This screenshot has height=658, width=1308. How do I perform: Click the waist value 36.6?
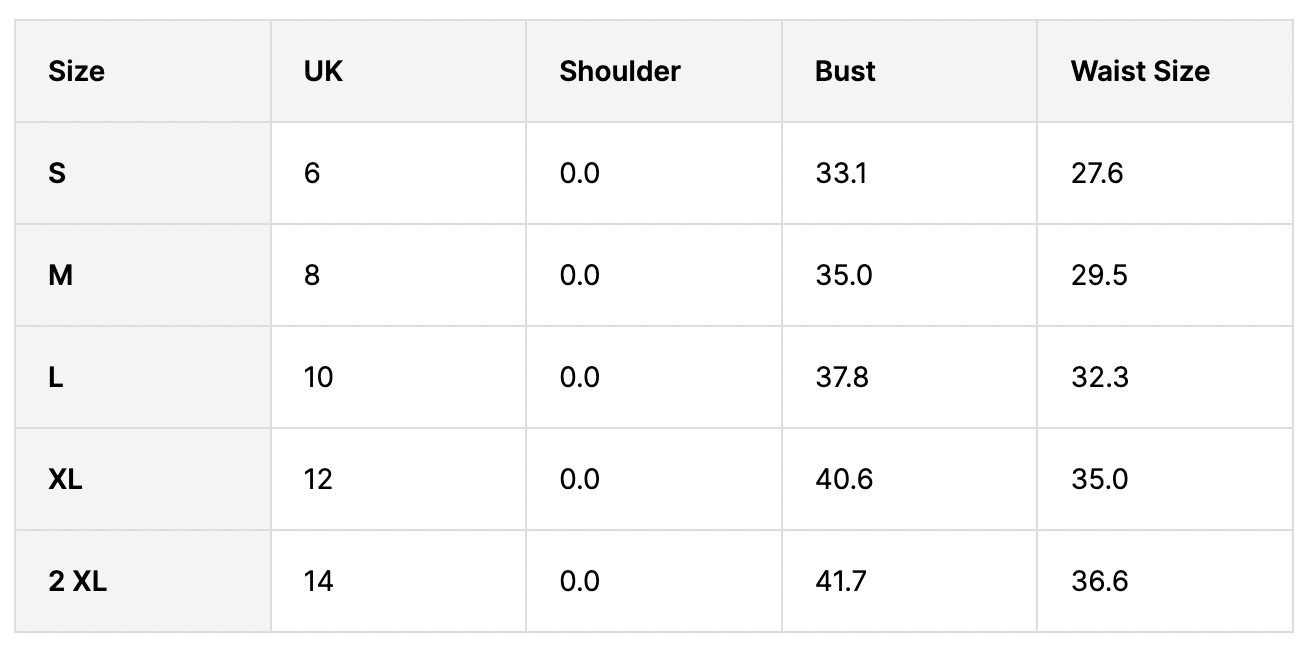[1099, 582]
